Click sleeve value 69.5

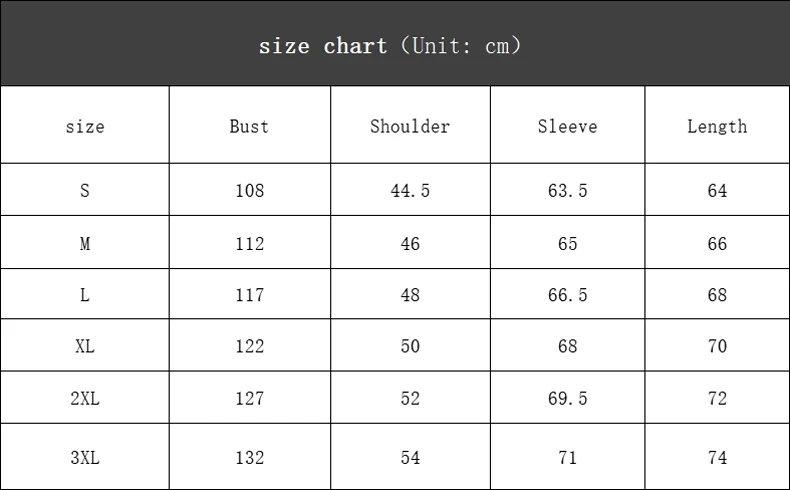[x=567, y=398]
